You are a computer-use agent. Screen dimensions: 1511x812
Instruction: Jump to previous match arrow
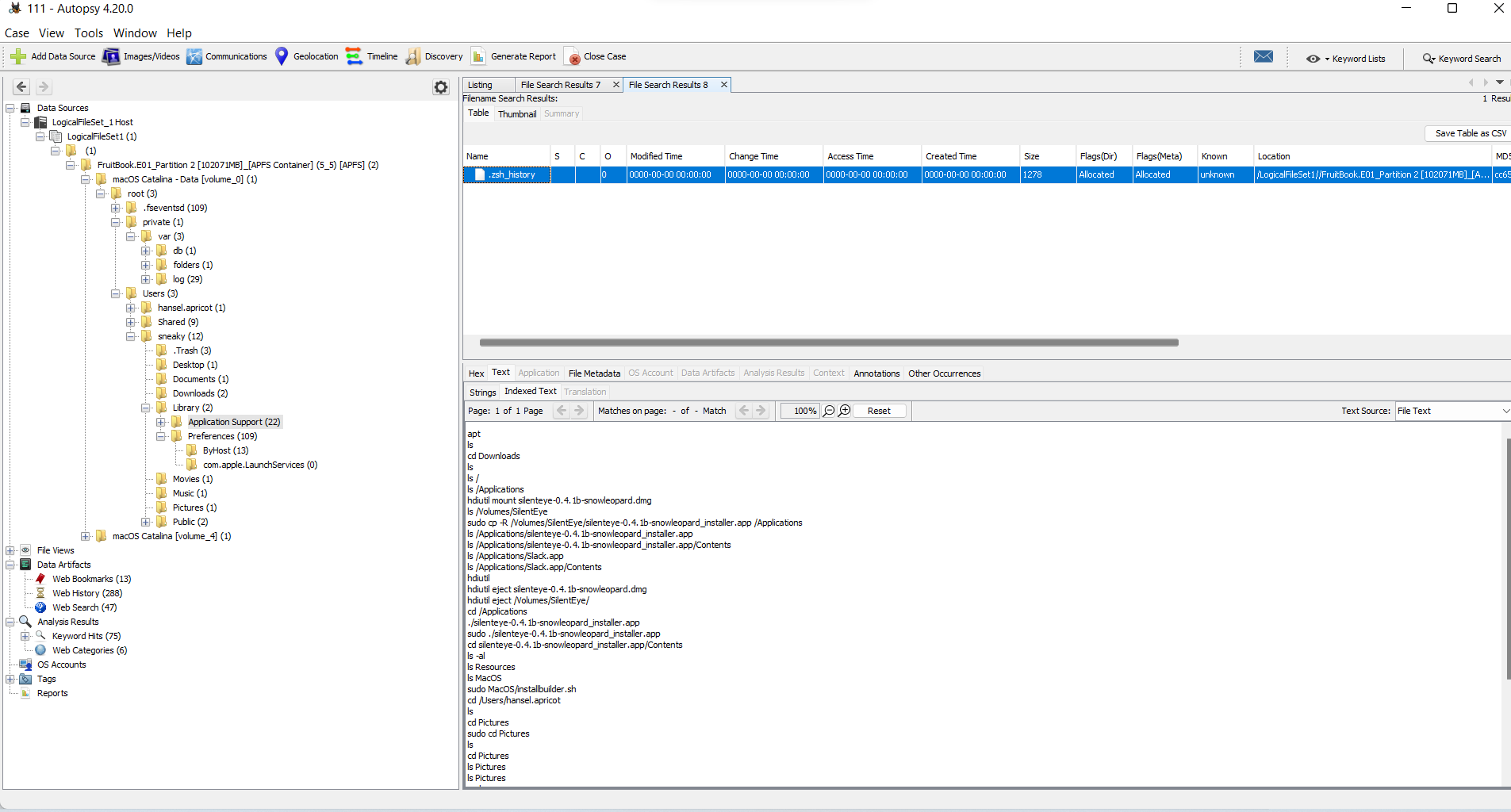click(x=743, y=411)
